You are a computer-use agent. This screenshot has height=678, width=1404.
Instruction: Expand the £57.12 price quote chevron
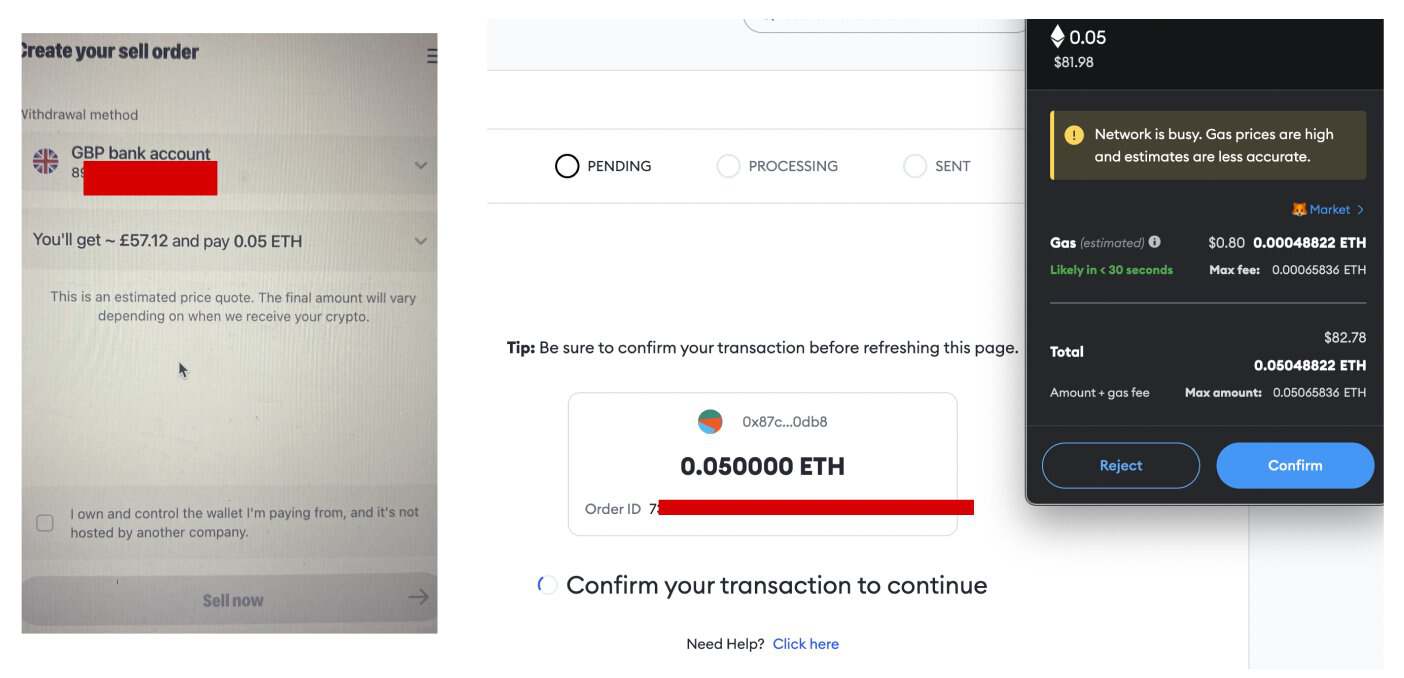(x=421, y=241)
